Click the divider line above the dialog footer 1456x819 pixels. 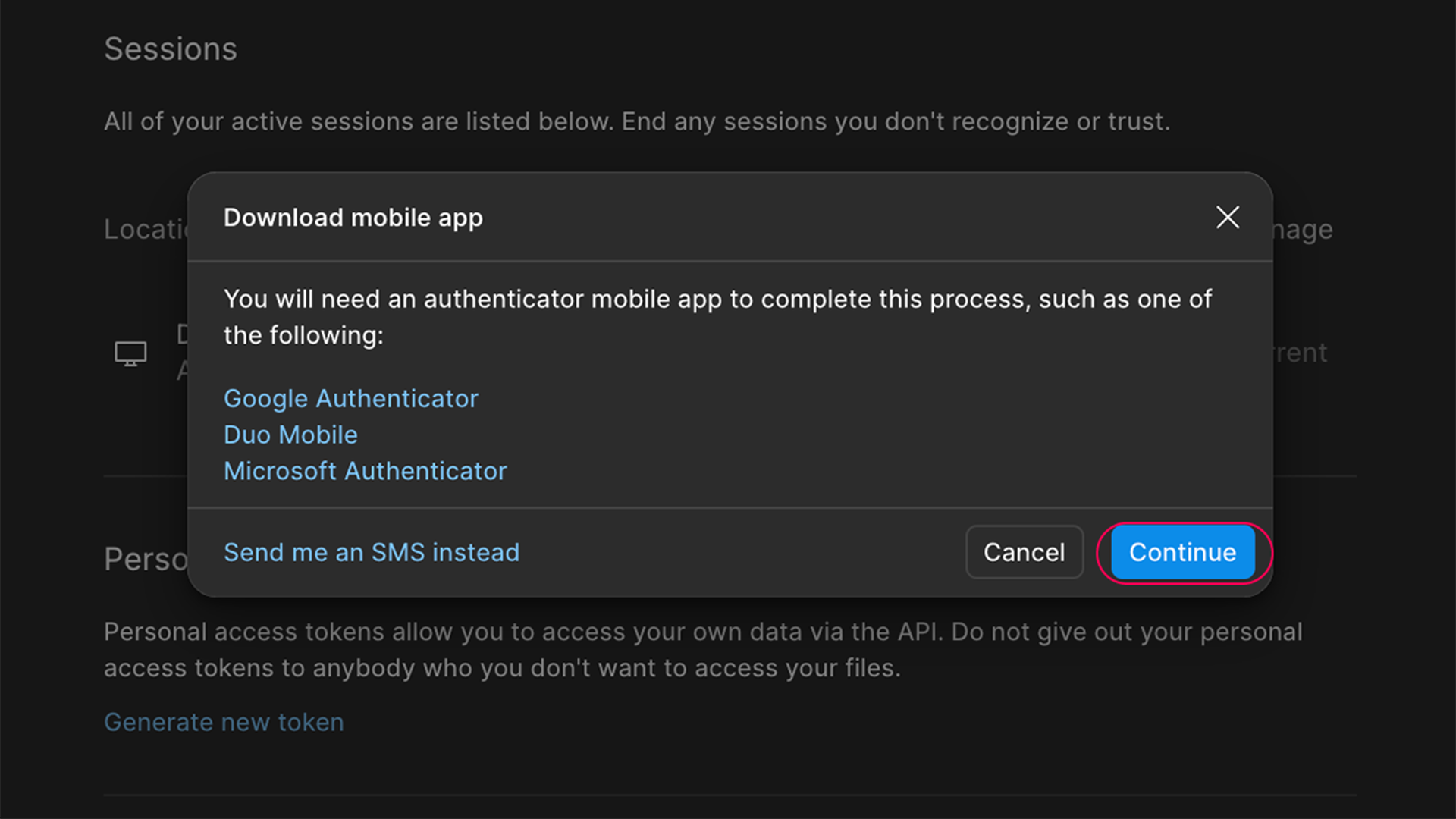point(730,507)
